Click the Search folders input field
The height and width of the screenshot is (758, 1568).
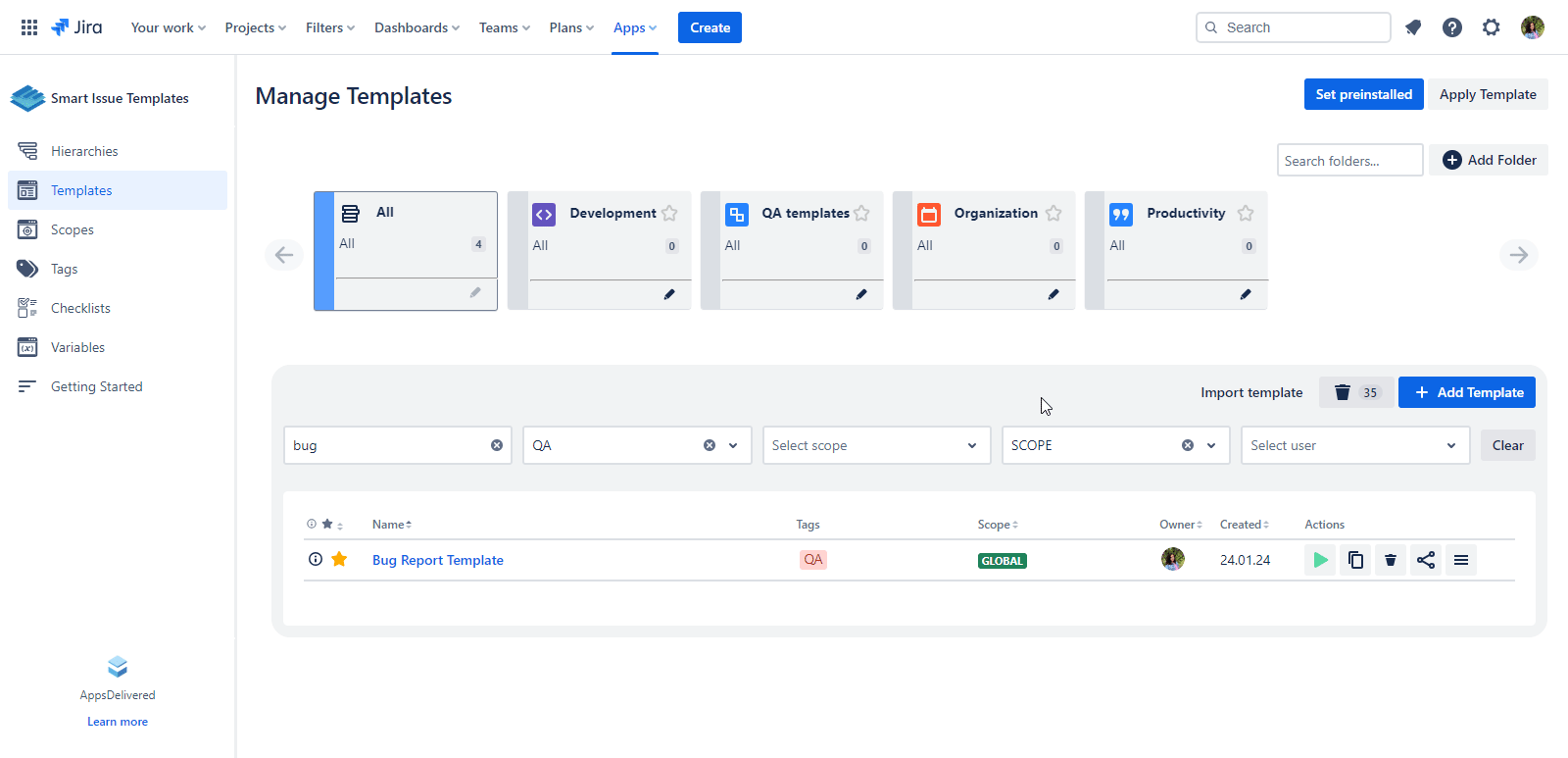[x=1349, y=161]
